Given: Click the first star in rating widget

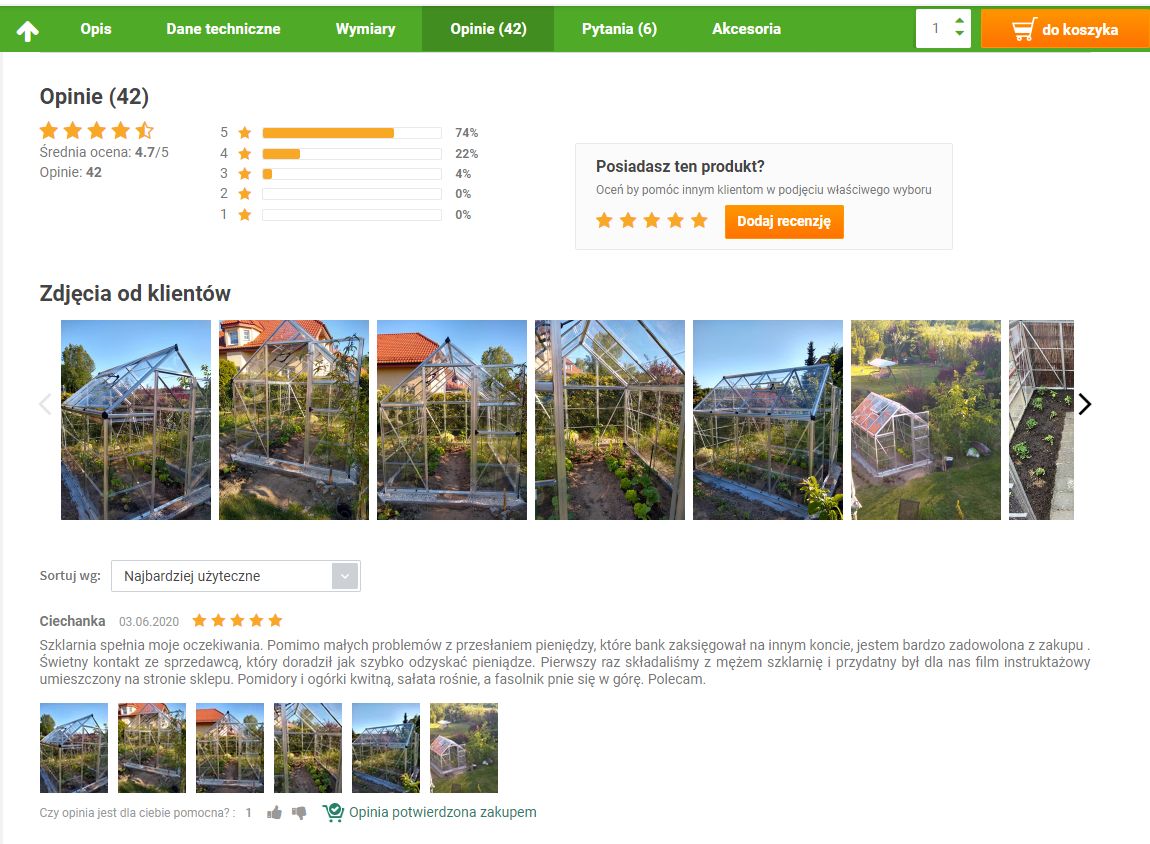Looking at the screenshot, I should coord(604,221).
